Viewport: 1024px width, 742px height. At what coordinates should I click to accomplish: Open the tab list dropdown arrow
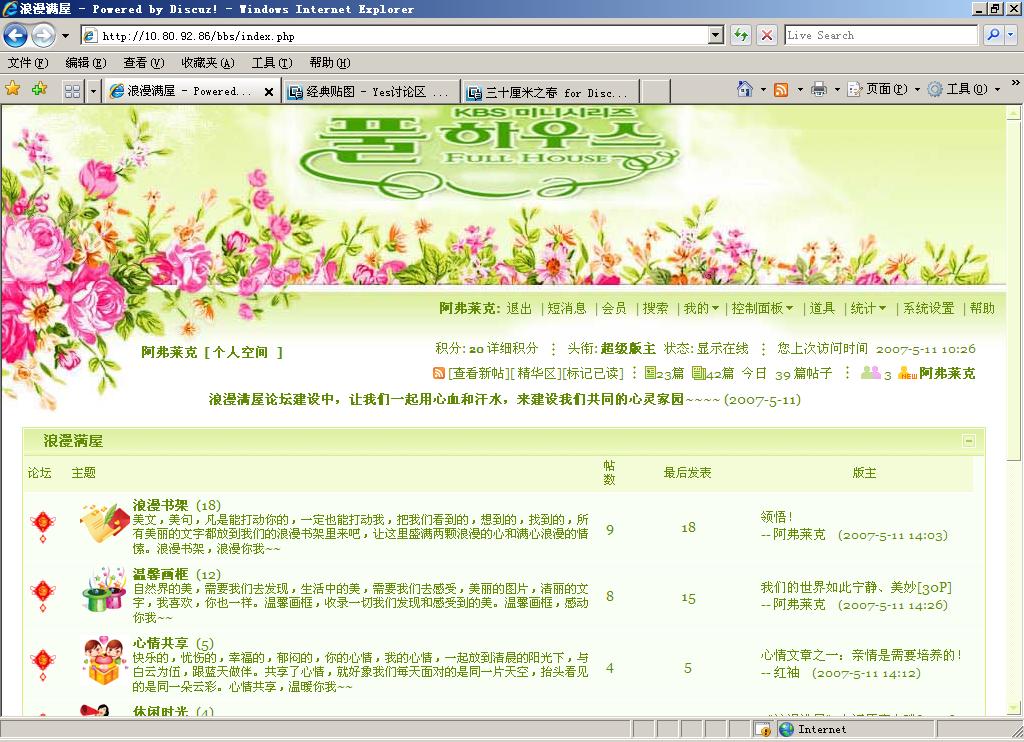[x=93, y=91]
